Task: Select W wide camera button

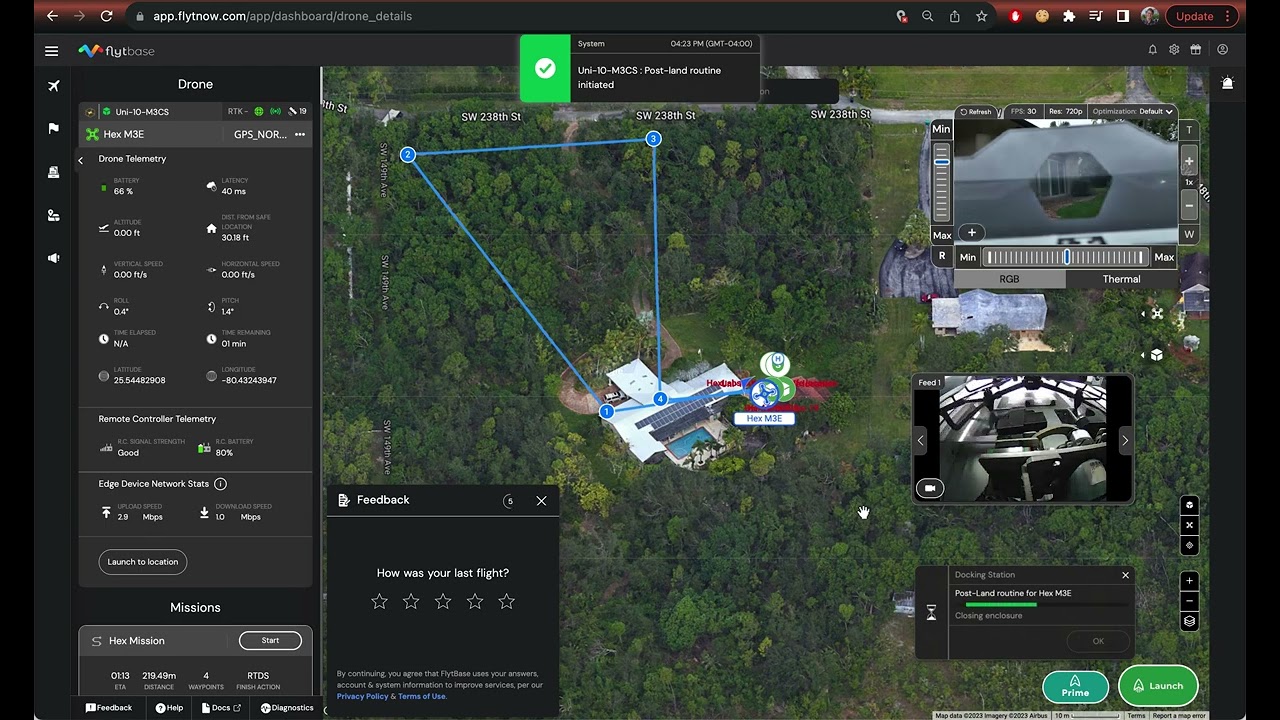Action: (1189, 234)
